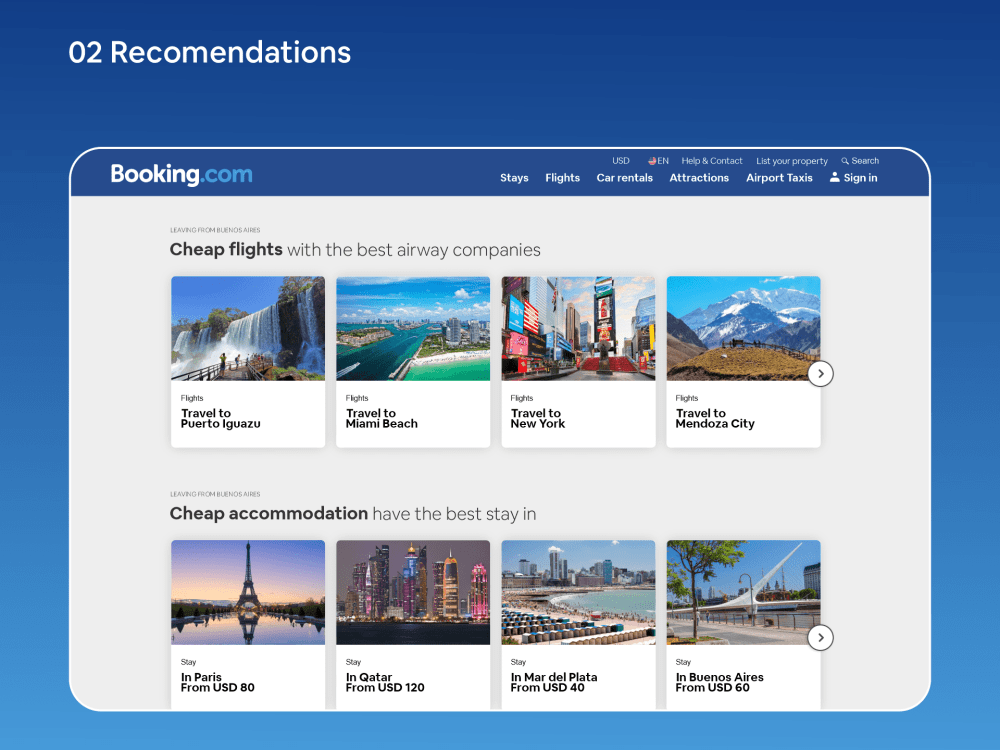
Task: Click "Travel to New York" title
Action: [538, 418]
